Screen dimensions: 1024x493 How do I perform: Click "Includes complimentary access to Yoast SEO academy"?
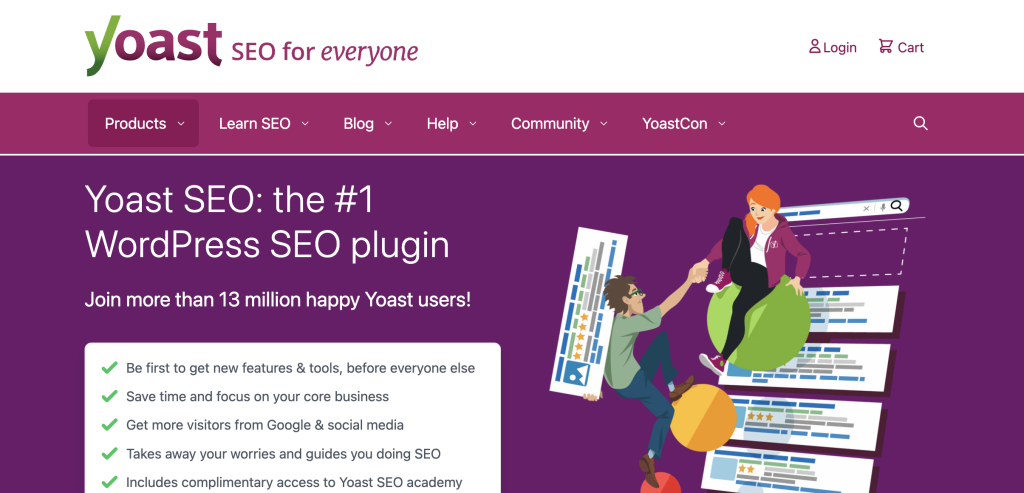294,483
